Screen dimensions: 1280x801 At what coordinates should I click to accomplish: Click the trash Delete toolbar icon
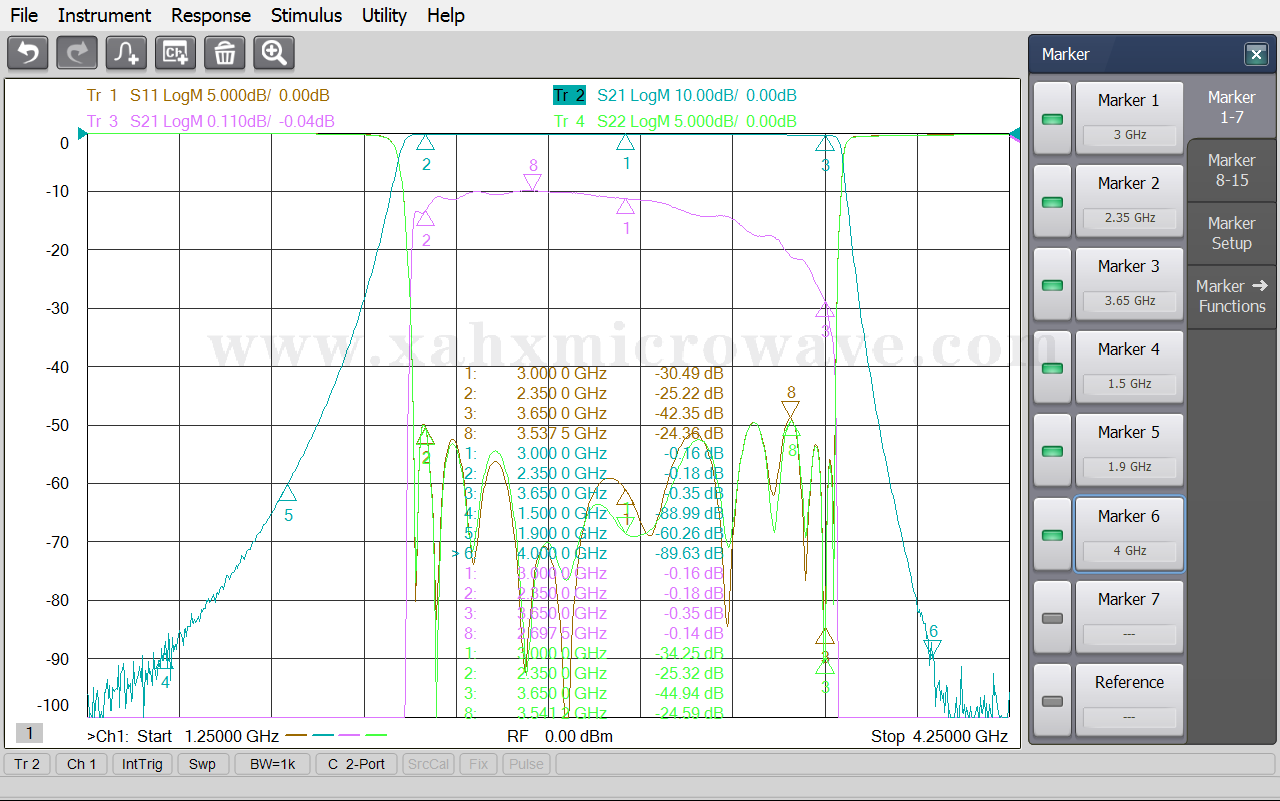coord(225,53)
